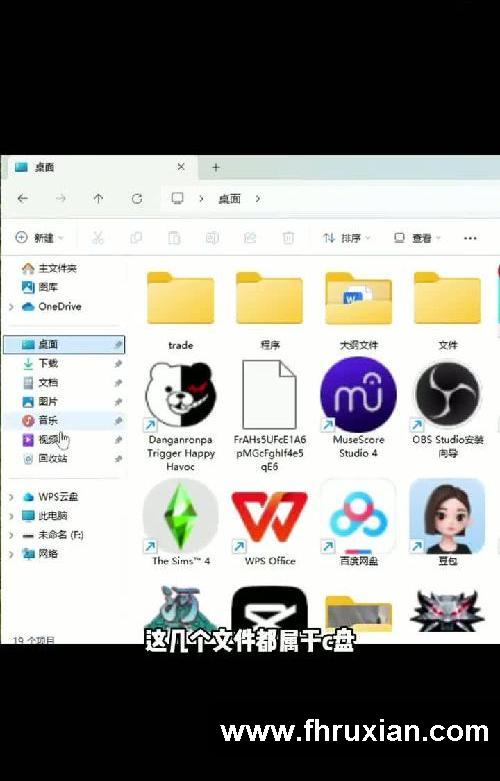Unpin 回收站 via its pin icon

[118, 459]
